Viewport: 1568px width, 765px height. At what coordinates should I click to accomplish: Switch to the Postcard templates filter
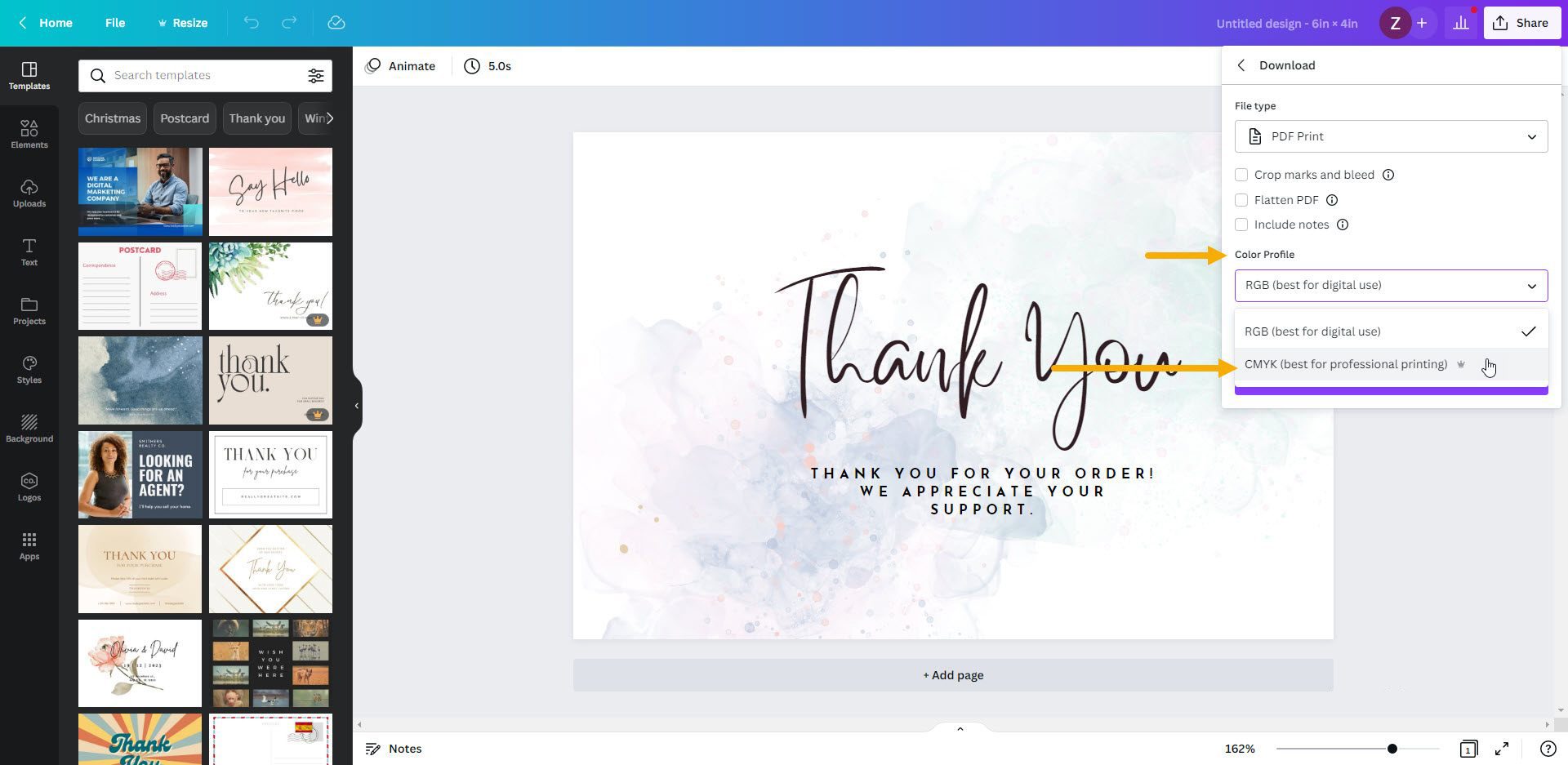185,118
